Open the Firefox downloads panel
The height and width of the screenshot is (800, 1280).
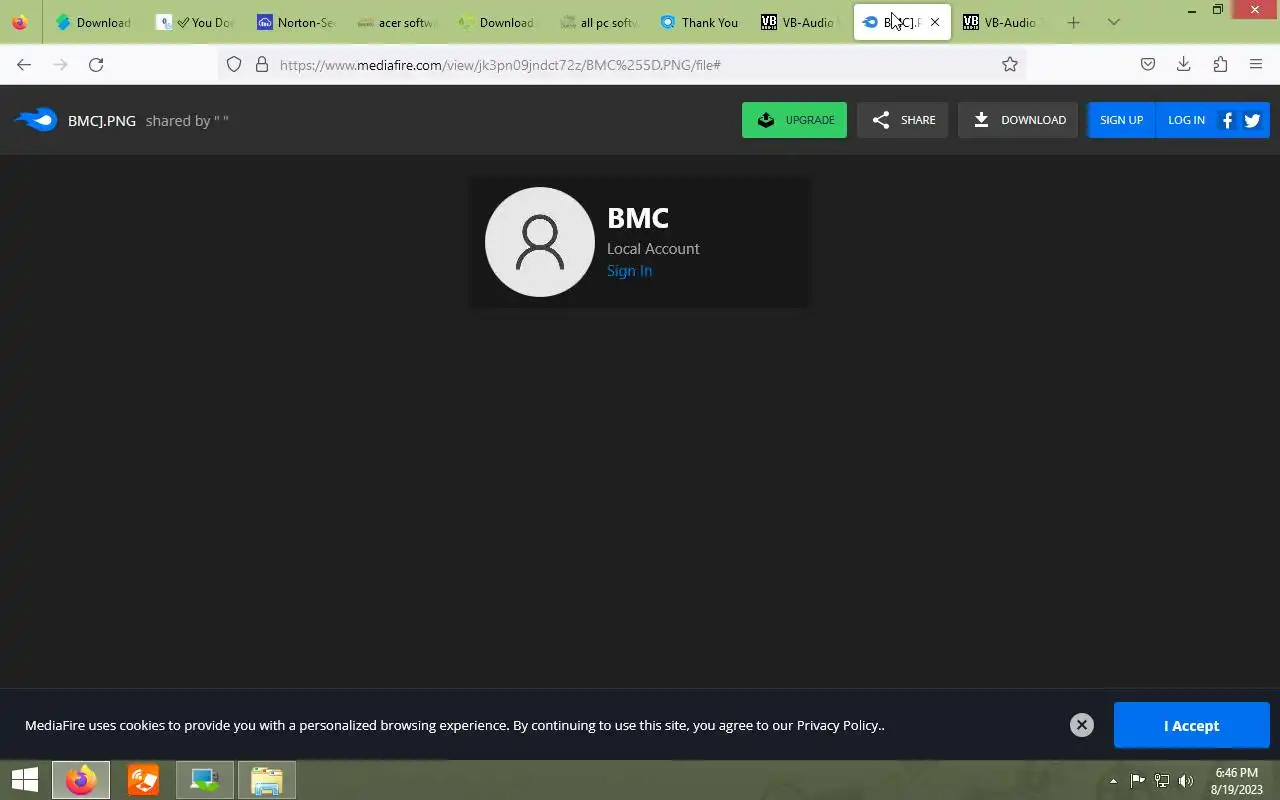pos(1184,64)
